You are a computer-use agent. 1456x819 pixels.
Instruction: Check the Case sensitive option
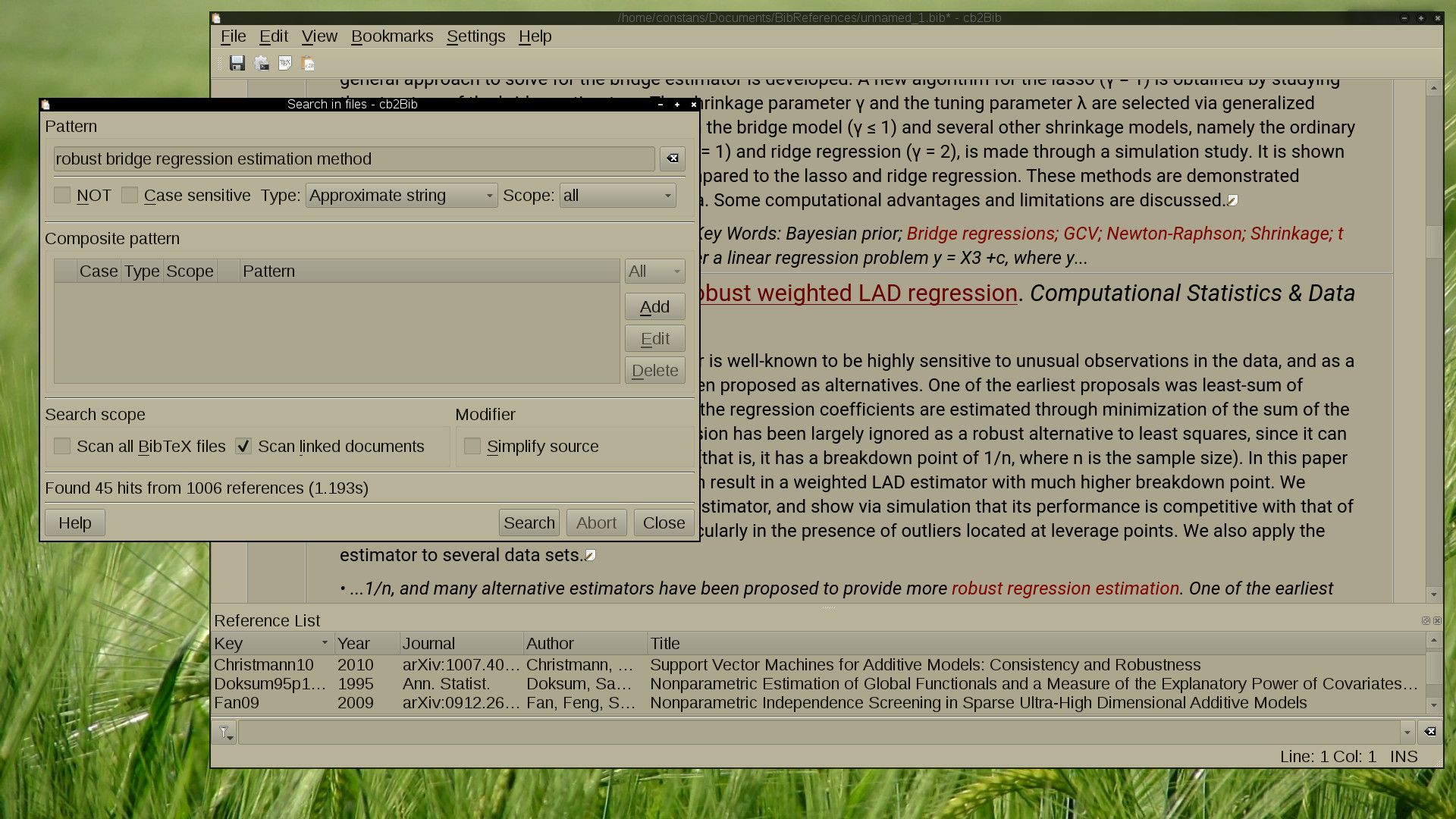point(130,195)
